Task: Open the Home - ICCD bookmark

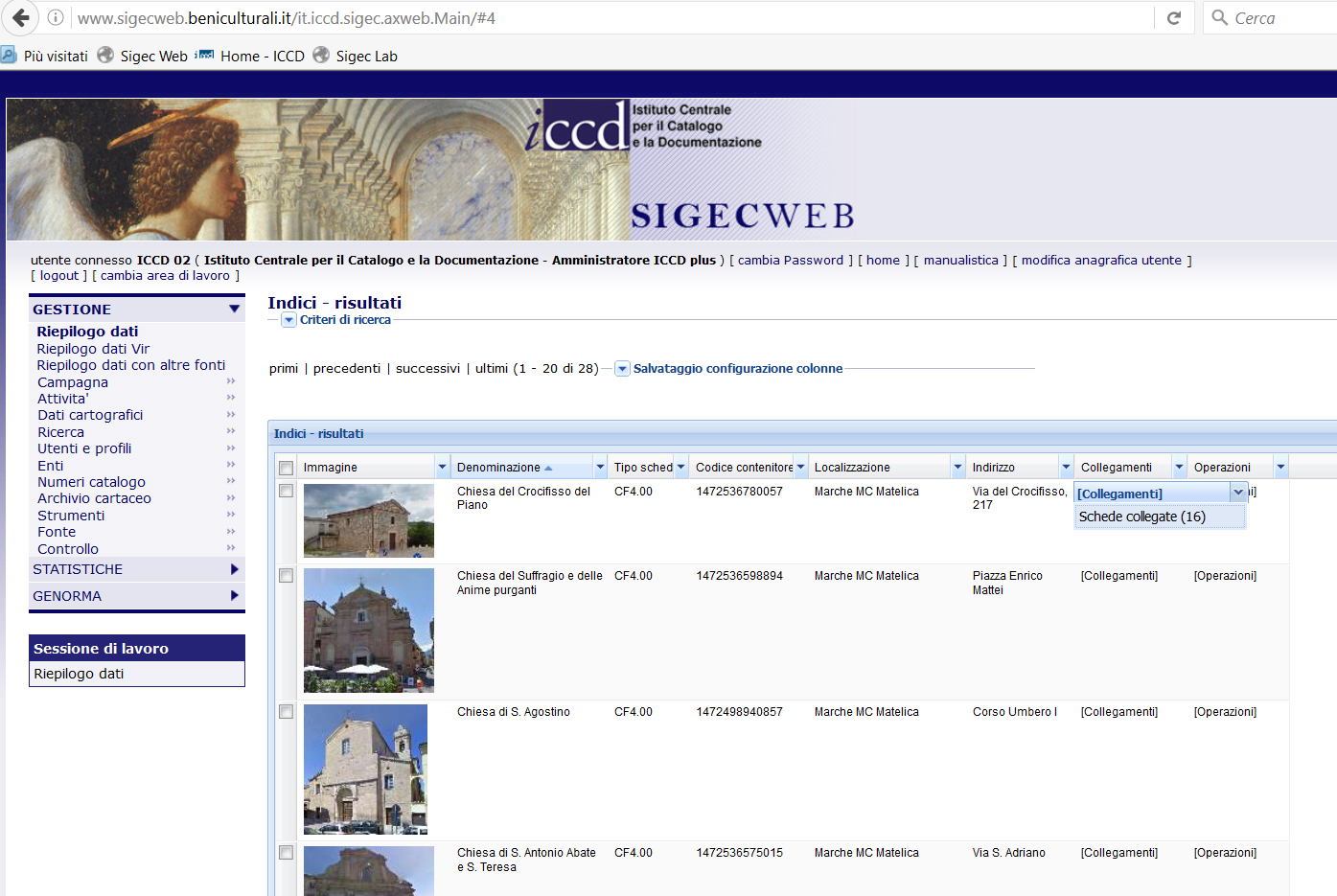Action: click(262, 57)
